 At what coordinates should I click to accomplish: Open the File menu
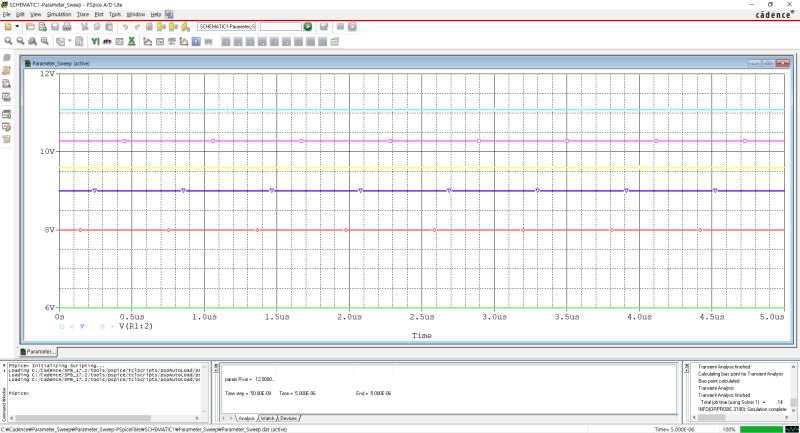7,14
